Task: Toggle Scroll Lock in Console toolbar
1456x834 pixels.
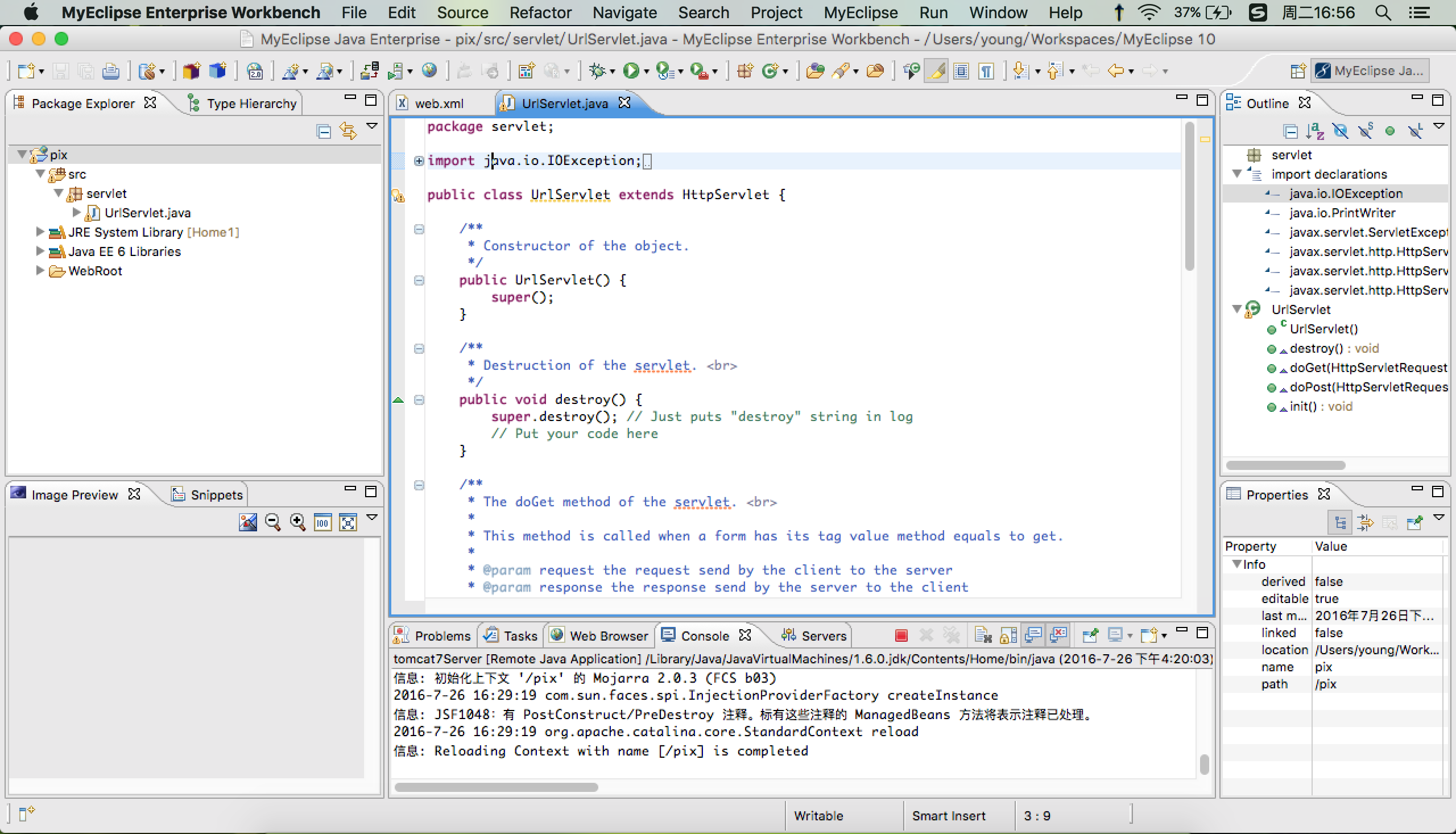Action: pyautogui.click(x=1008, y=635)
